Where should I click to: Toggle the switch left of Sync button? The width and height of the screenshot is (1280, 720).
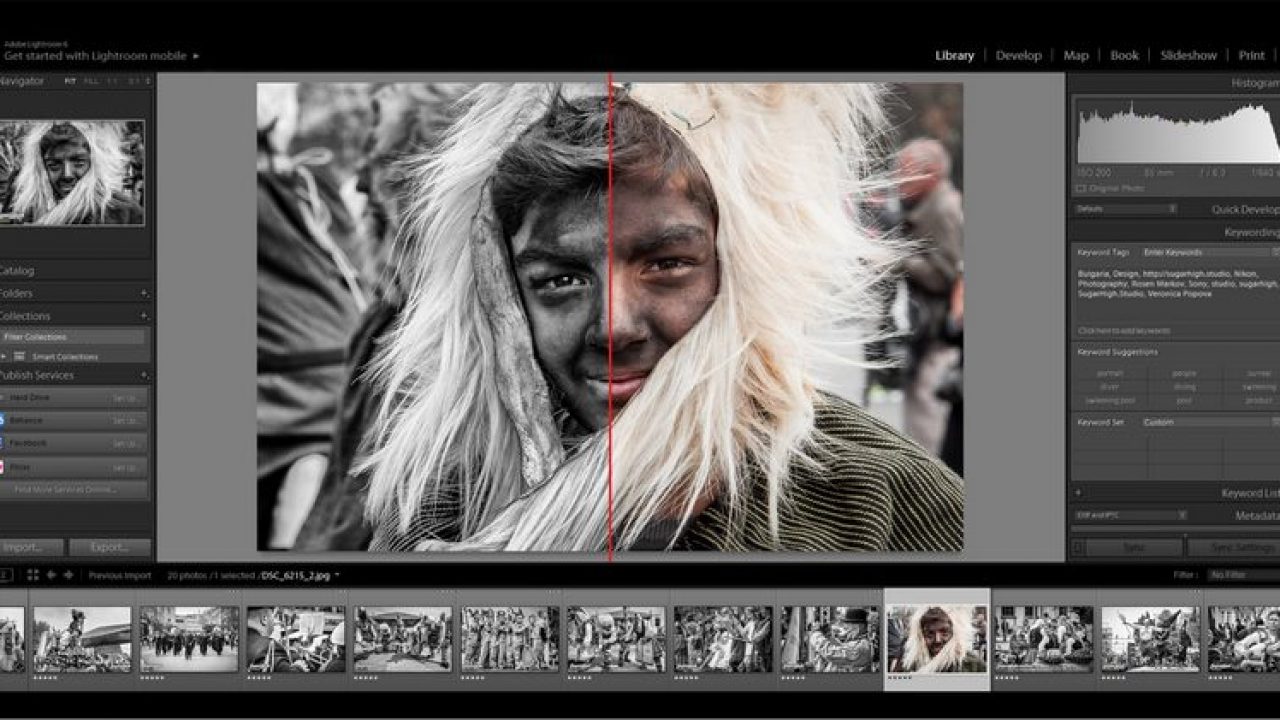1077,547
